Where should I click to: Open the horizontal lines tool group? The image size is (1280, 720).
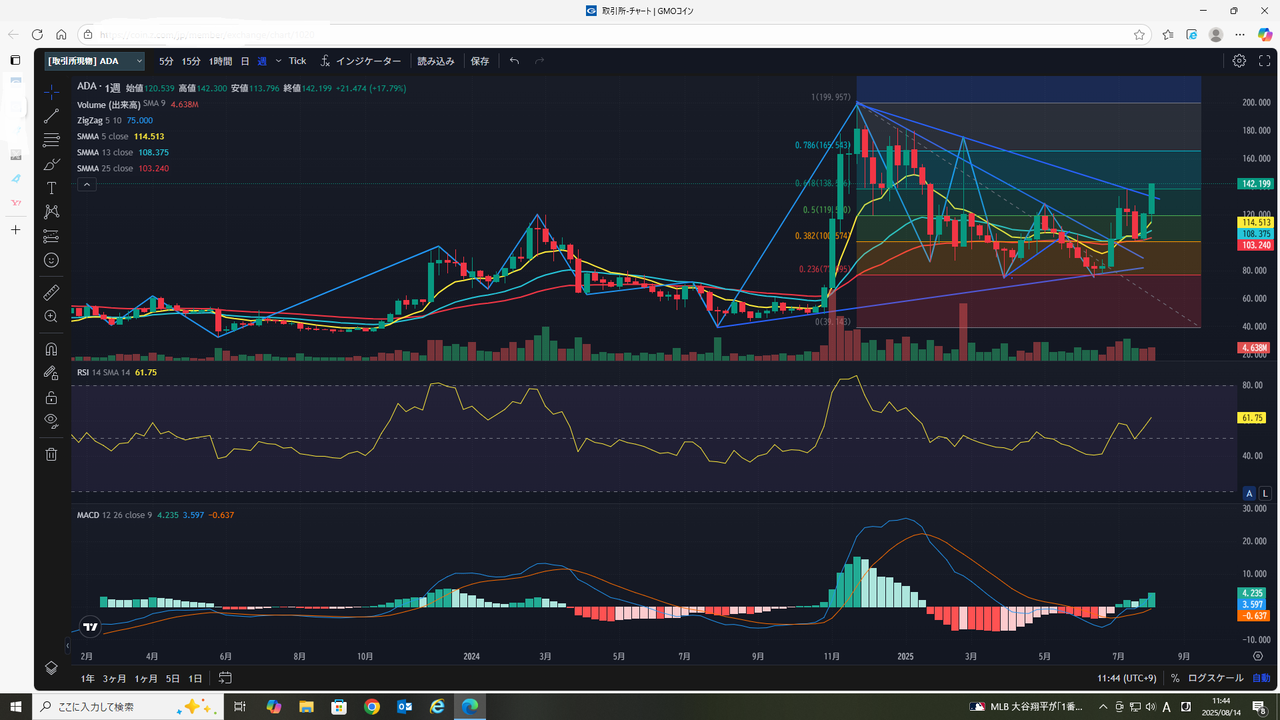(52, 140)
